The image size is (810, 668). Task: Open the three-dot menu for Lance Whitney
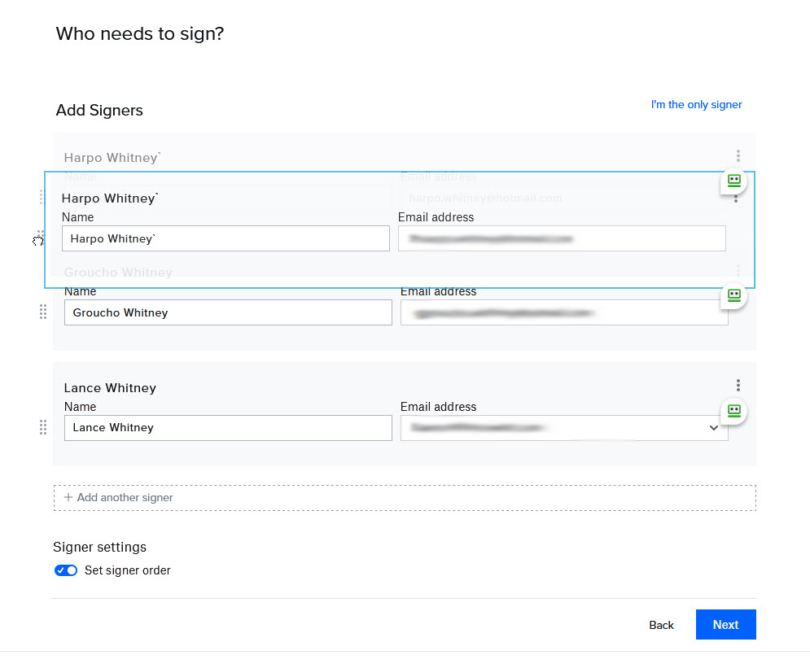[738, 385]
